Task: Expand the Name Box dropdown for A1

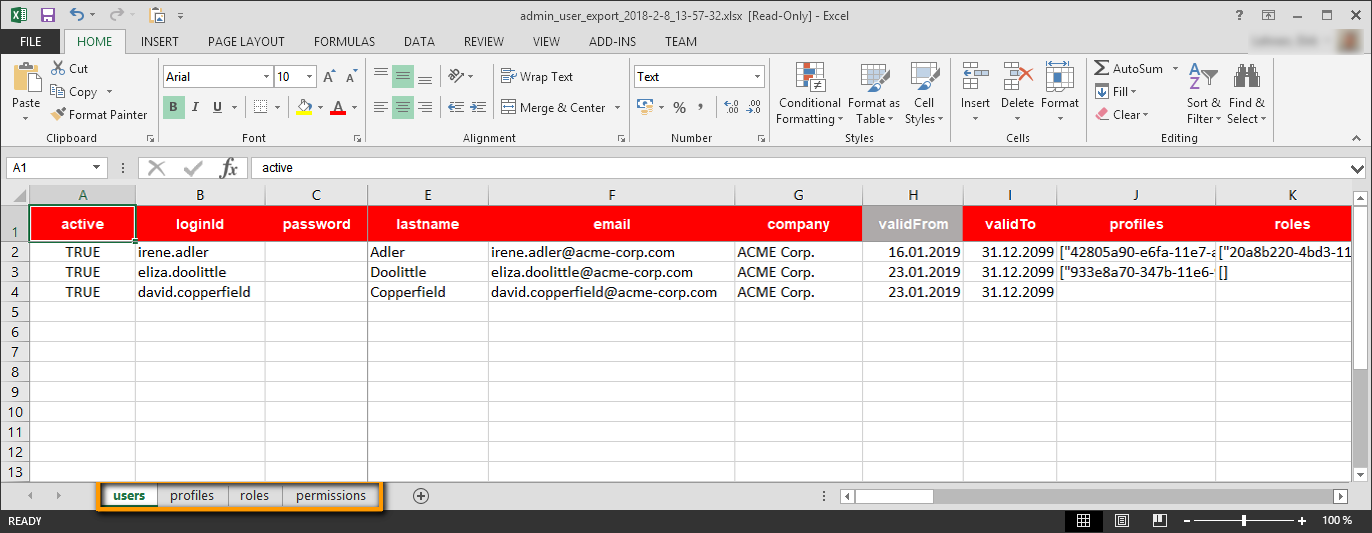Action: tap(97, 168)
